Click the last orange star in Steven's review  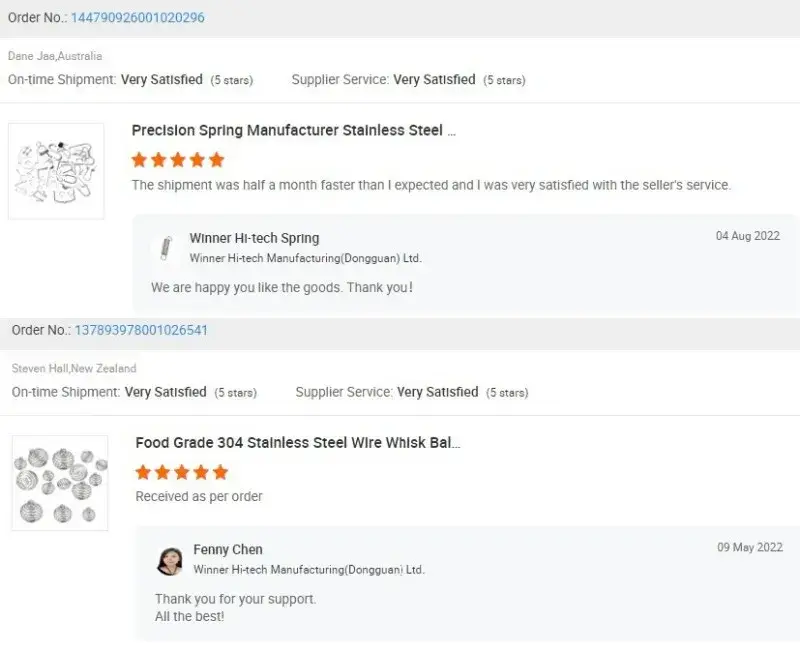tap(220, 472)
